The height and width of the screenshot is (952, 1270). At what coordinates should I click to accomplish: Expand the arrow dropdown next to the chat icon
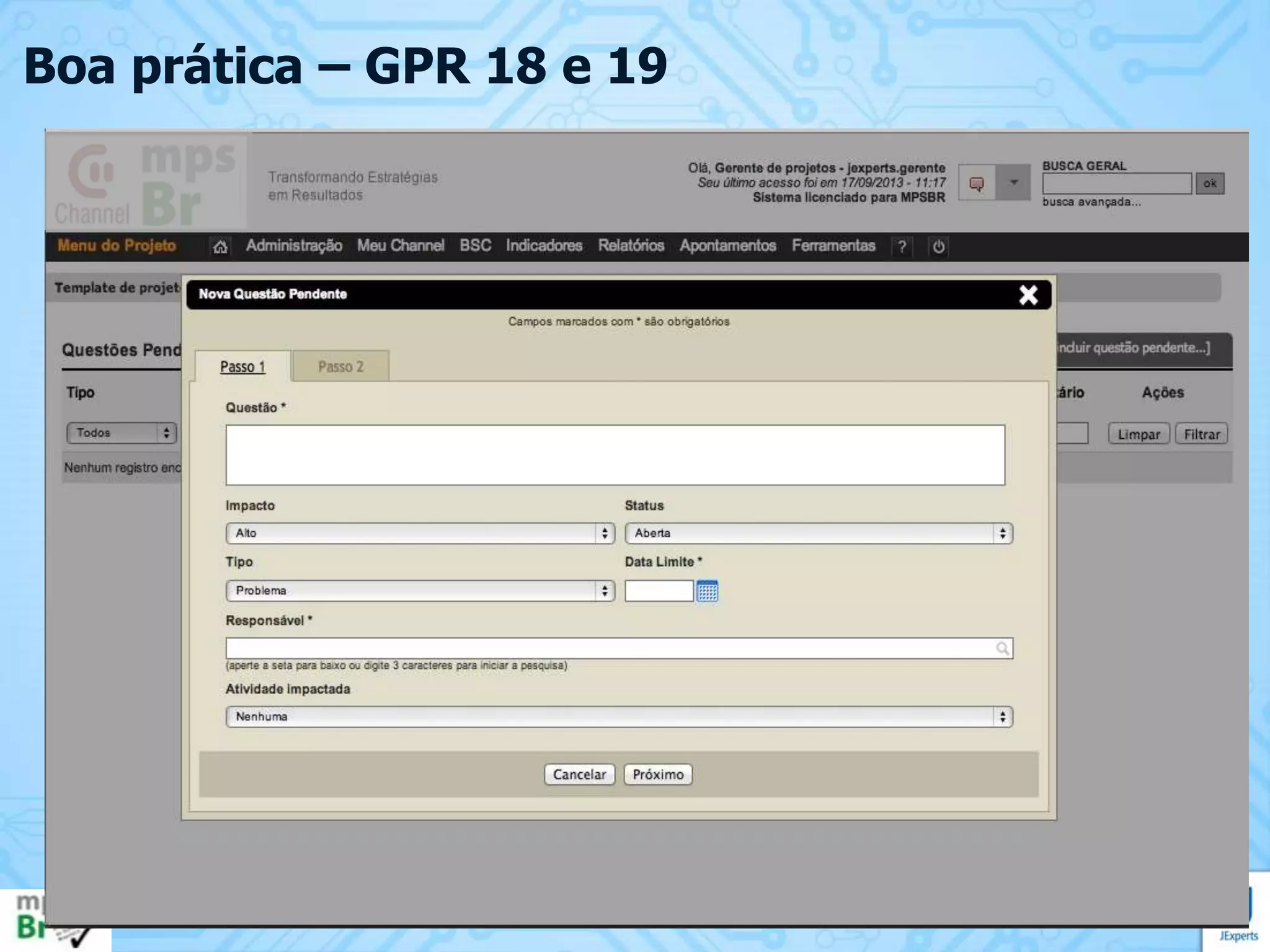point(1013,183)
